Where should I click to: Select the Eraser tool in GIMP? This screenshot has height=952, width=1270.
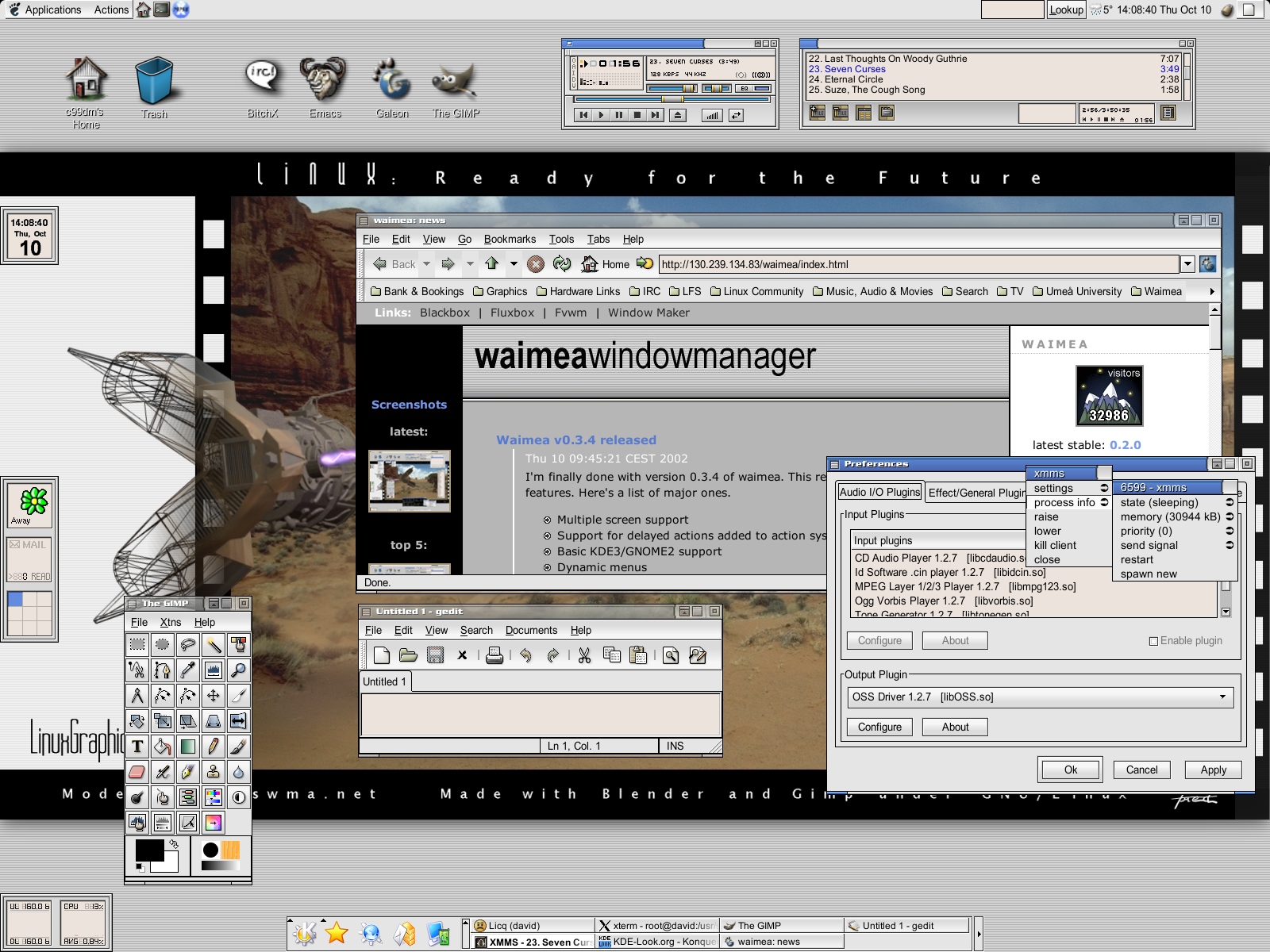pyautogui.click(x=137, y=772)
